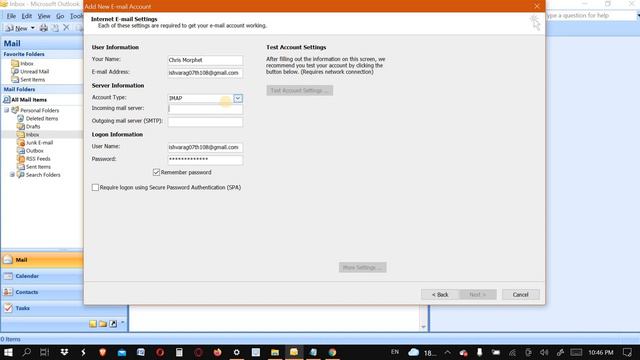Open Chrome from taskbar
This screenshot has height=360, width=640.
(x=332, y=352)
